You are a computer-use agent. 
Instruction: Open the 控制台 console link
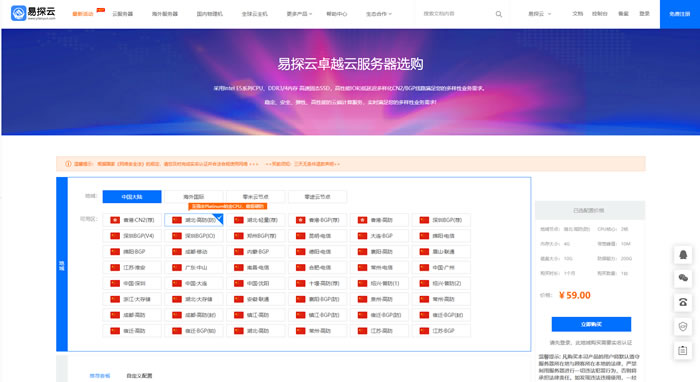pos(600,14)
